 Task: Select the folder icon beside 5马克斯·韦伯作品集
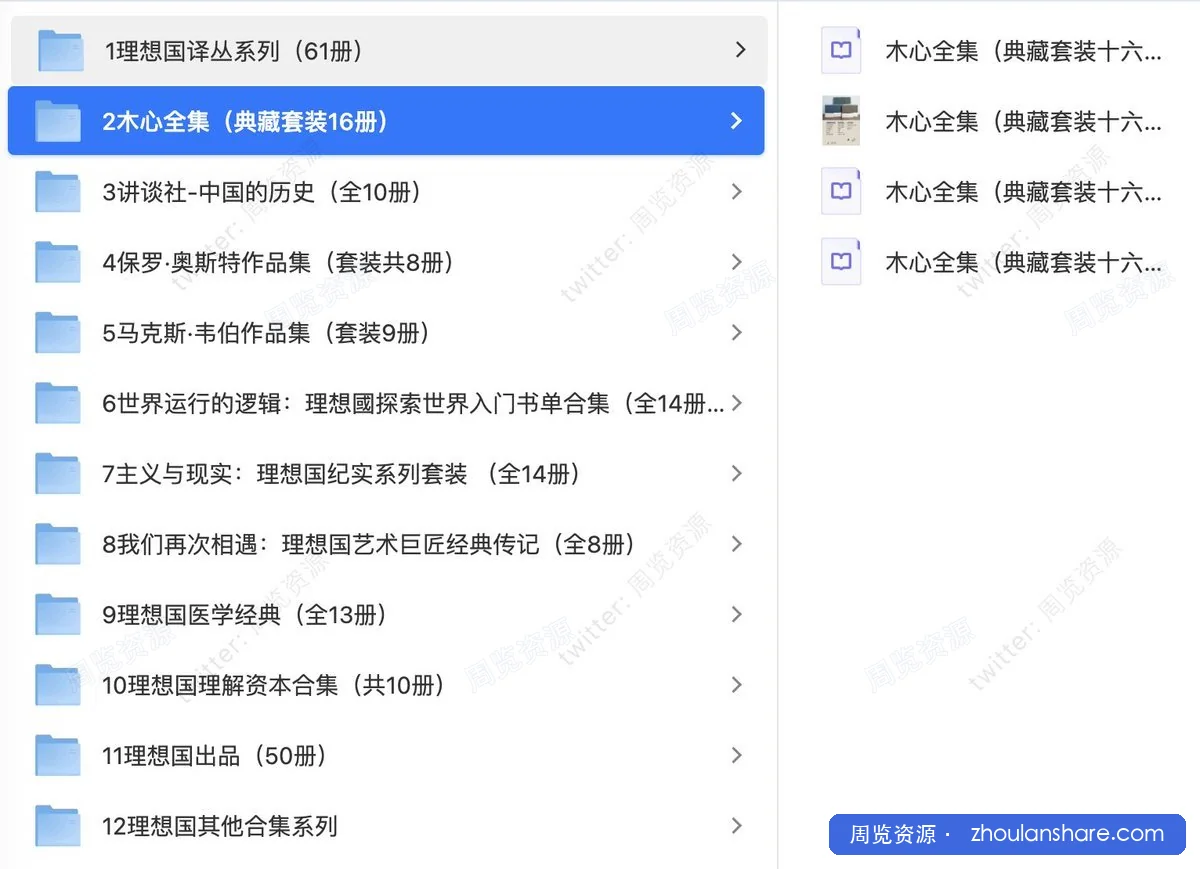click(57, 333)
